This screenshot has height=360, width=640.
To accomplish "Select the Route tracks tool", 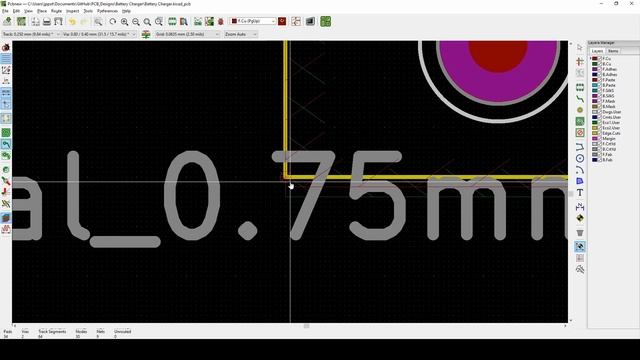I will click(580, 99).
